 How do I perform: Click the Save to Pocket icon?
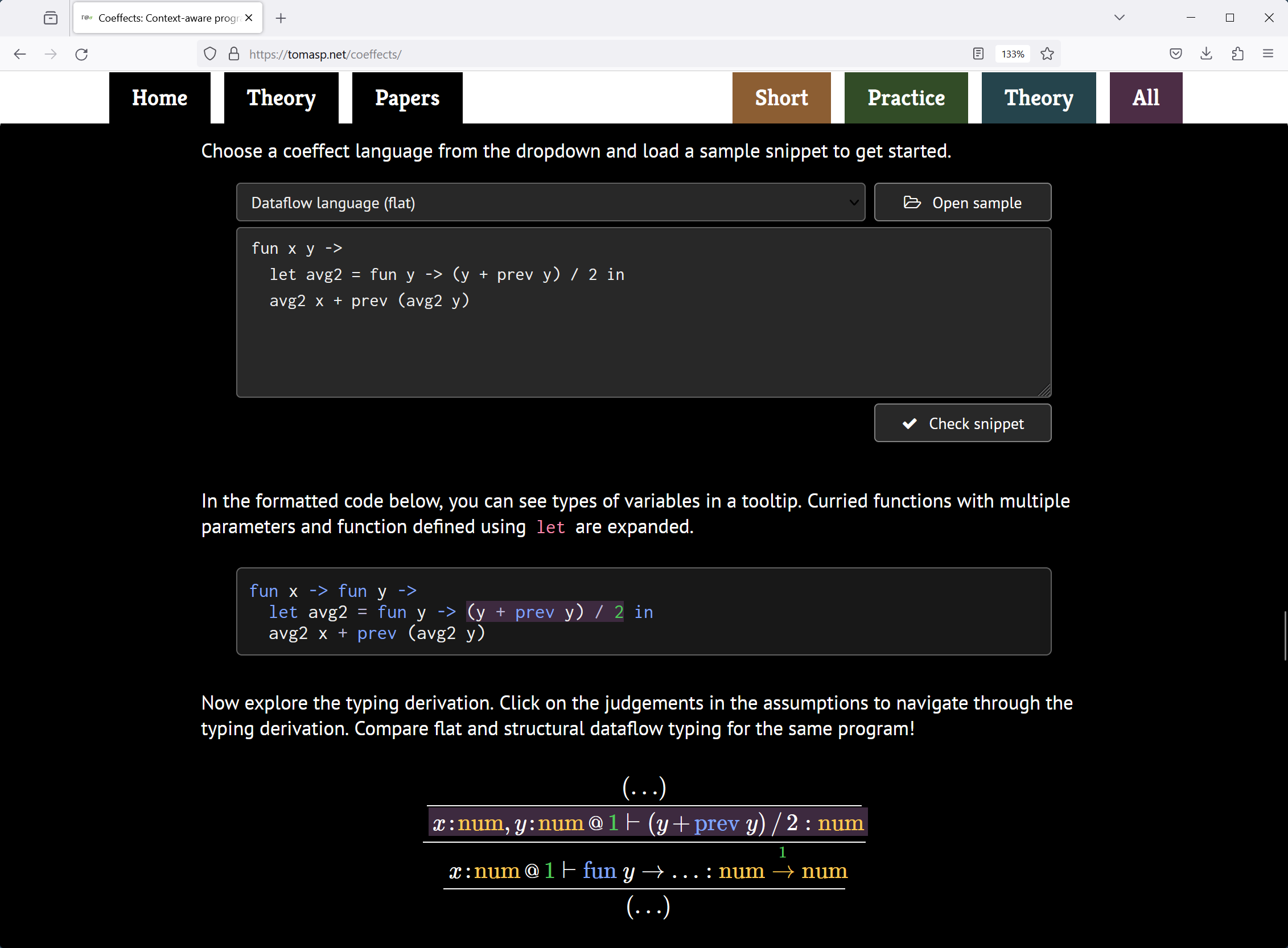1175,54
